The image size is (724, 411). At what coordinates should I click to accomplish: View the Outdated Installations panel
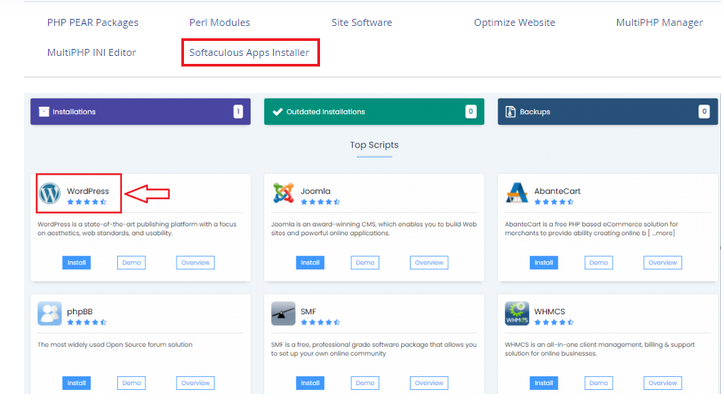pyautogui.click(x=374, y=111)
